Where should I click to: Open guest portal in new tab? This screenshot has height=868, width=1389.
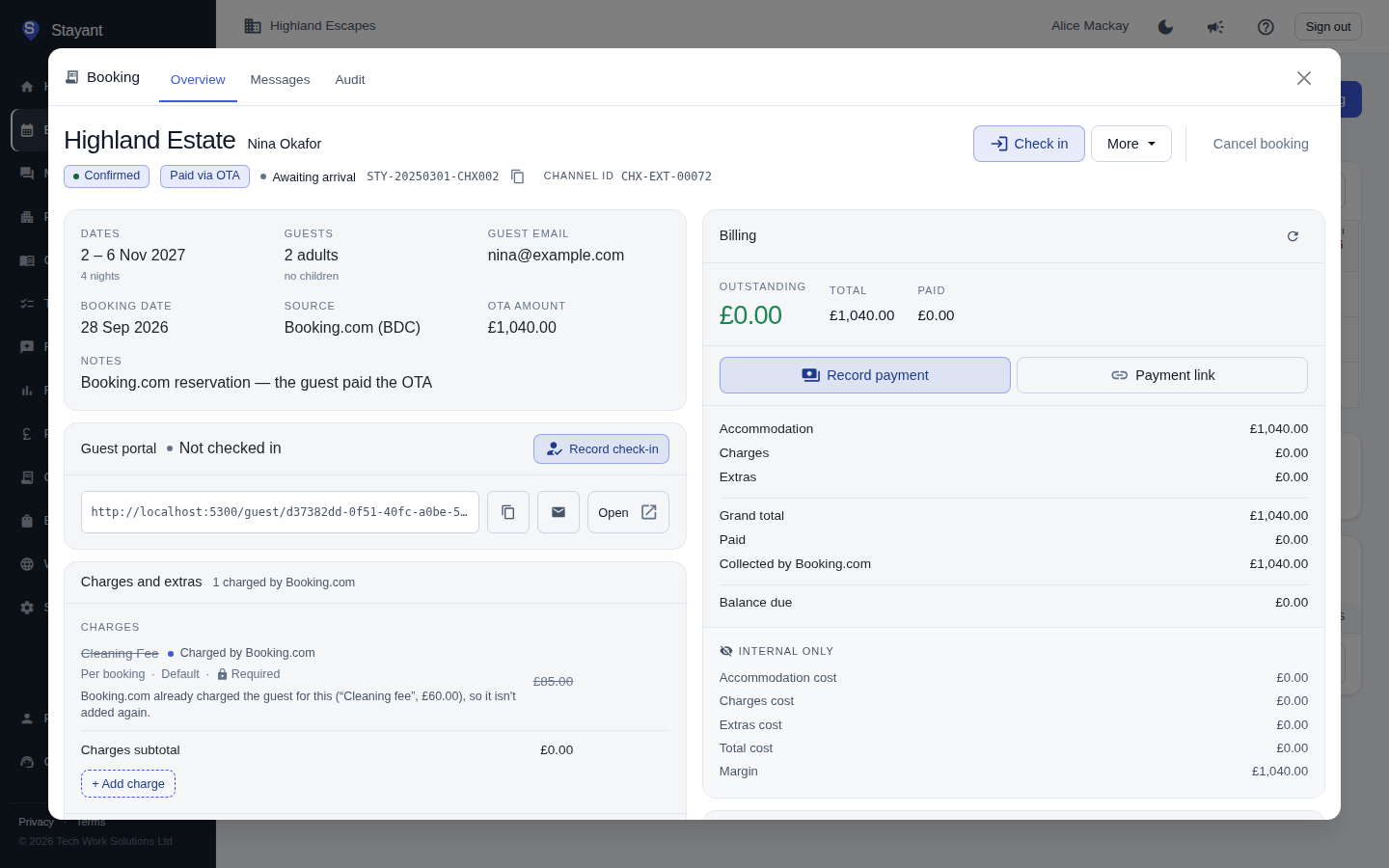(x=628, y=512)
